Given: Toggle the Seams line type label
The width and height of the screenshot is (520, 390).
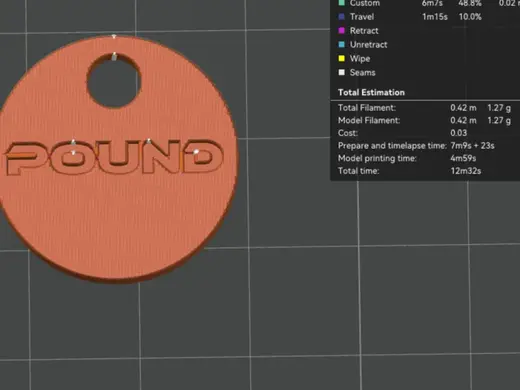Looking at the screenshot, I should (362, 72).
